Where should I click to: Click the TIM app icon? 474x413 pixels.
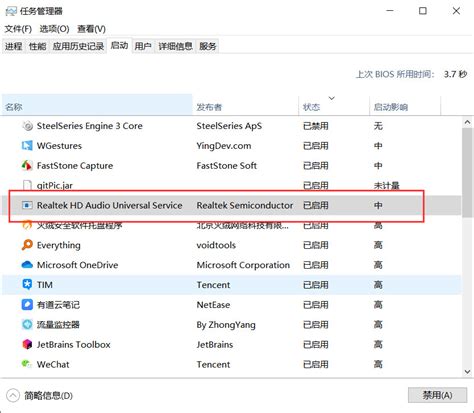[x=27, y=285]
